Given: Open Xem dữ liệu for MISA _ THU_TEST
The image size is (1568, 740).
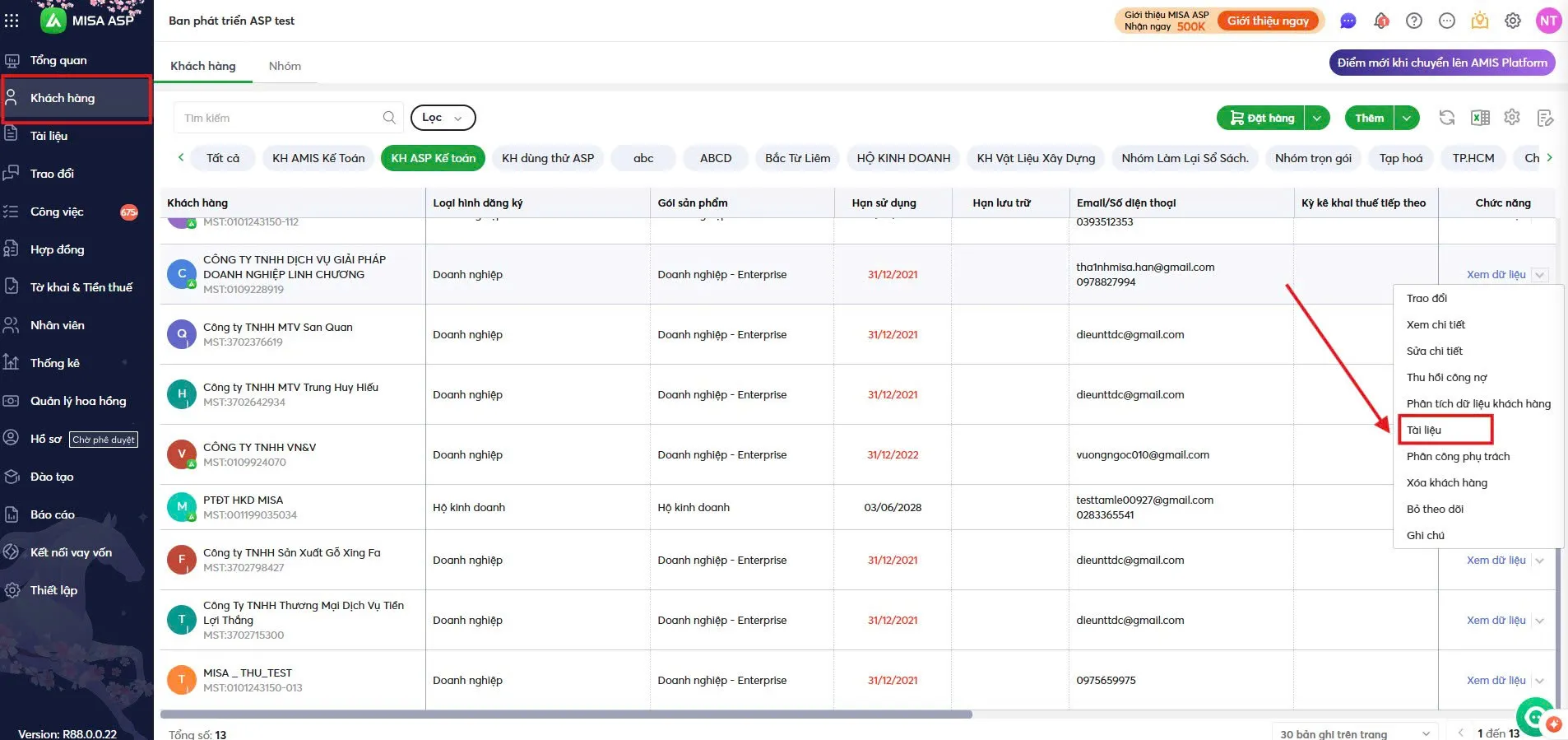Looking at the screenshot, I should [1496, 680].
